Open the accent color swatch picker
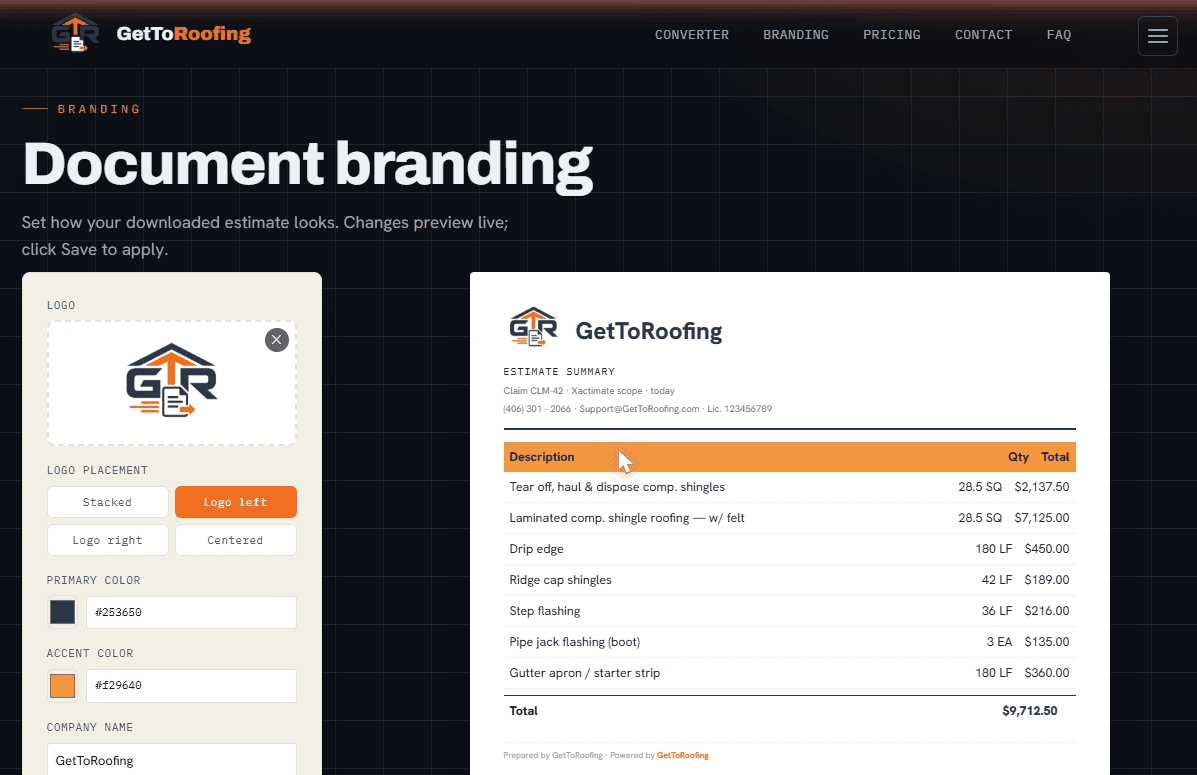The width and height of the screenshot is (1197, 775). [x=63, y=686]
